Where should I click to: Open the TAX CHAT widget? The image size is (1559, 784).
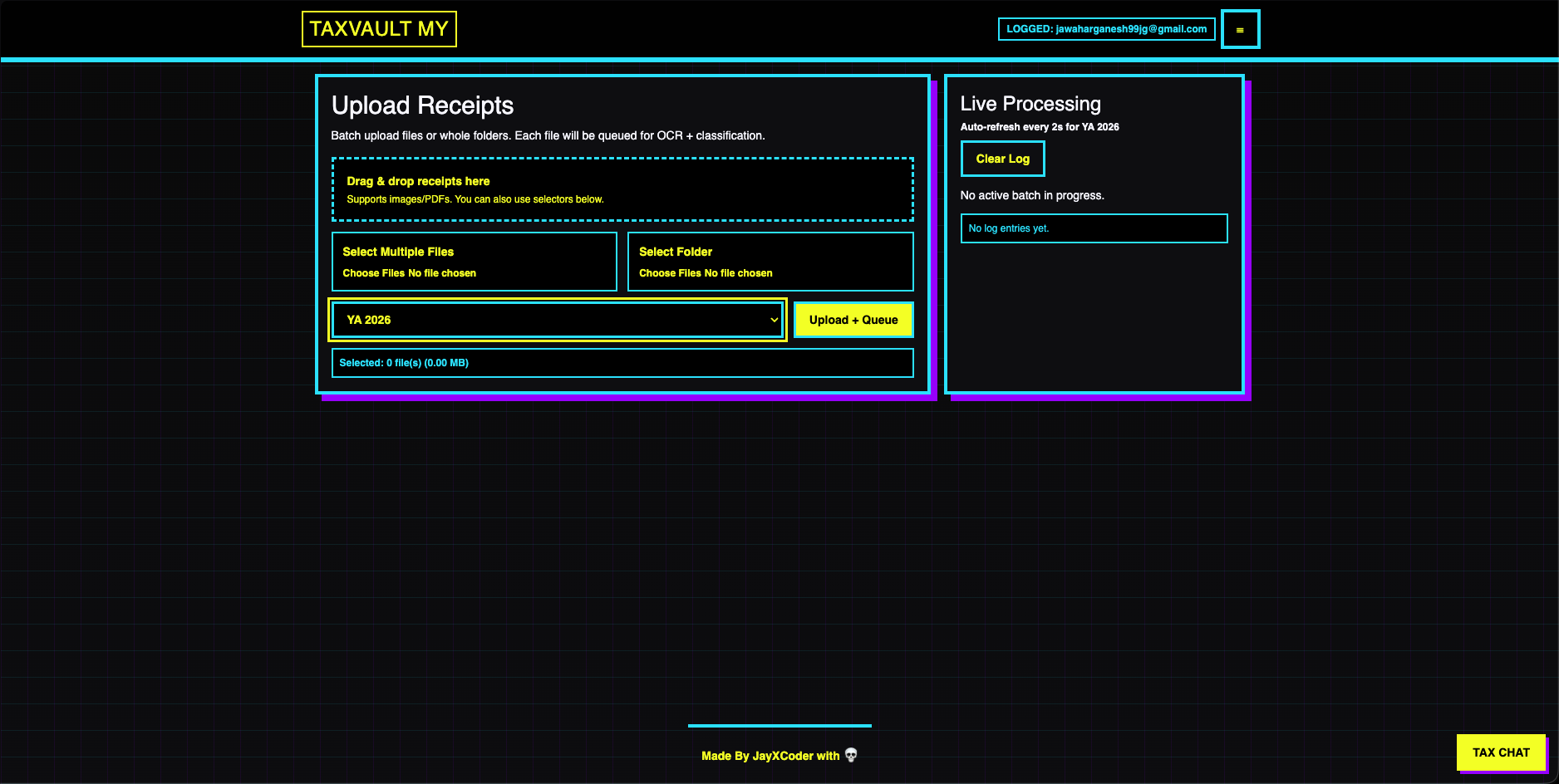tap(1501, 752)
